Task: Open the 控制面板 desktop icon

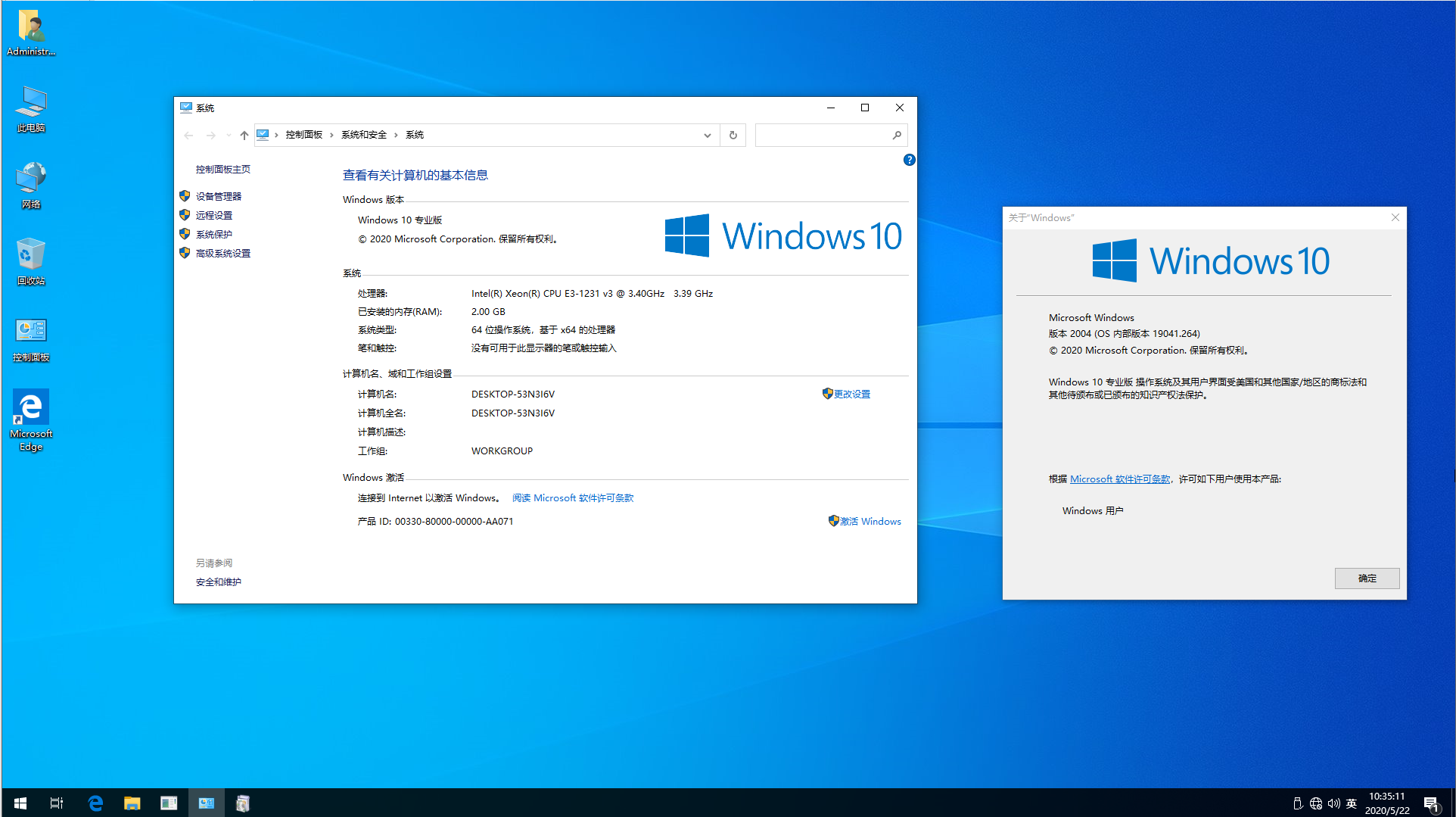Action: (x=31, y=339)
